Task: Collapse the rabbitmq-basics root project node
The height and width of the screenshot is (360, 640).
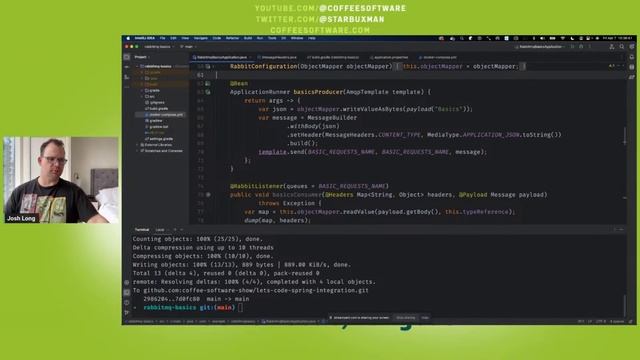Action: 137,66
